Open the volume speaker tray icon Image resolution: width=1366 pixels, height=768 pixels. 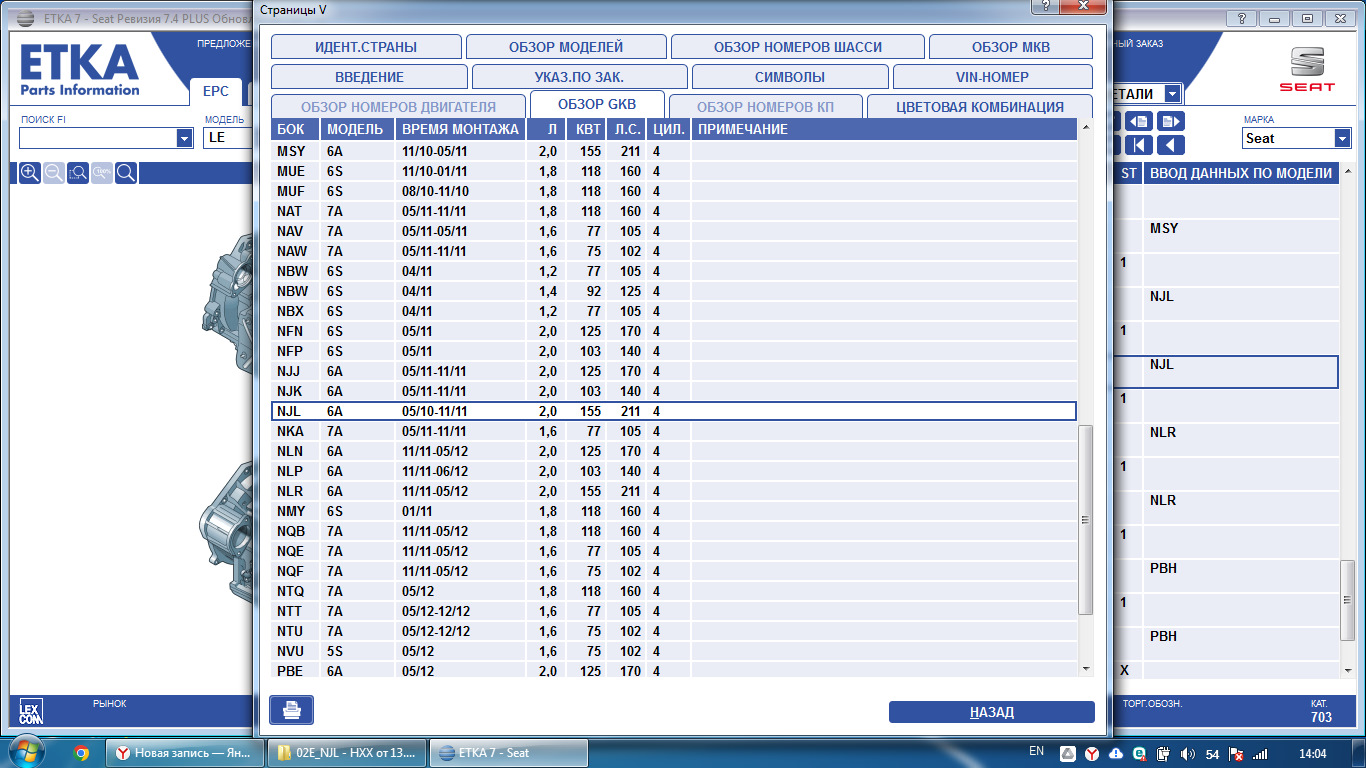click(1187, 753)
